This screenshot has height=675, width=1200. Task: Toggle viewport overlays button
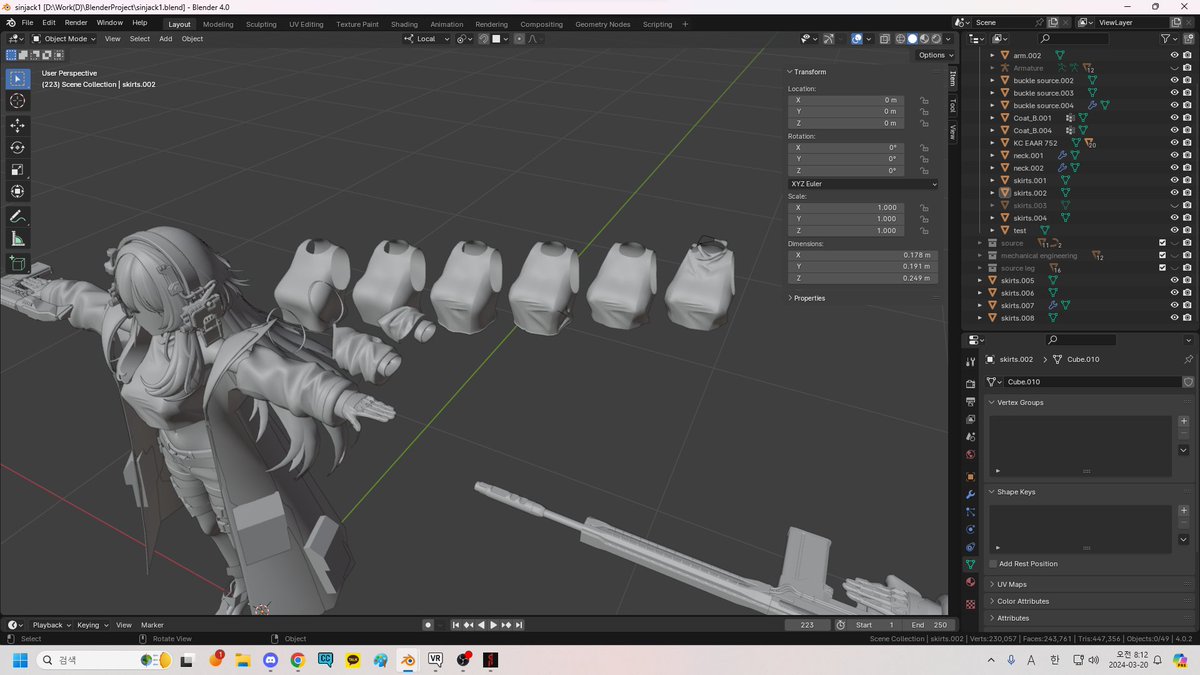[857, 39]
